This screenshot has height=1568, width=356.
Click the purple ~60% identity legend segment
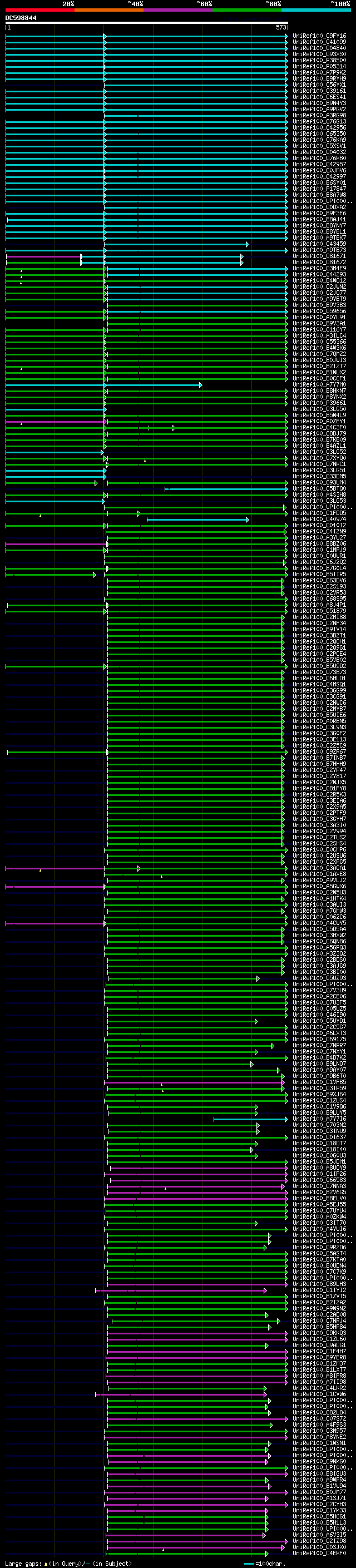pyautogui.click(x=177, y=10)
